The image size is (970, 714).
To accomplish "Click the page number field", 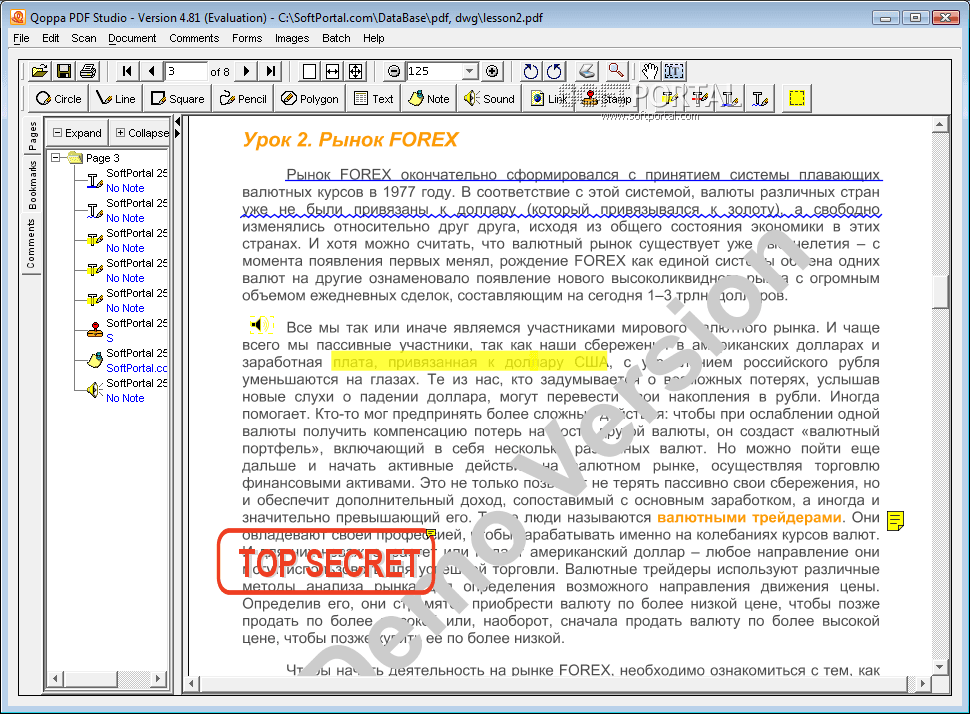I will [186, 71].
